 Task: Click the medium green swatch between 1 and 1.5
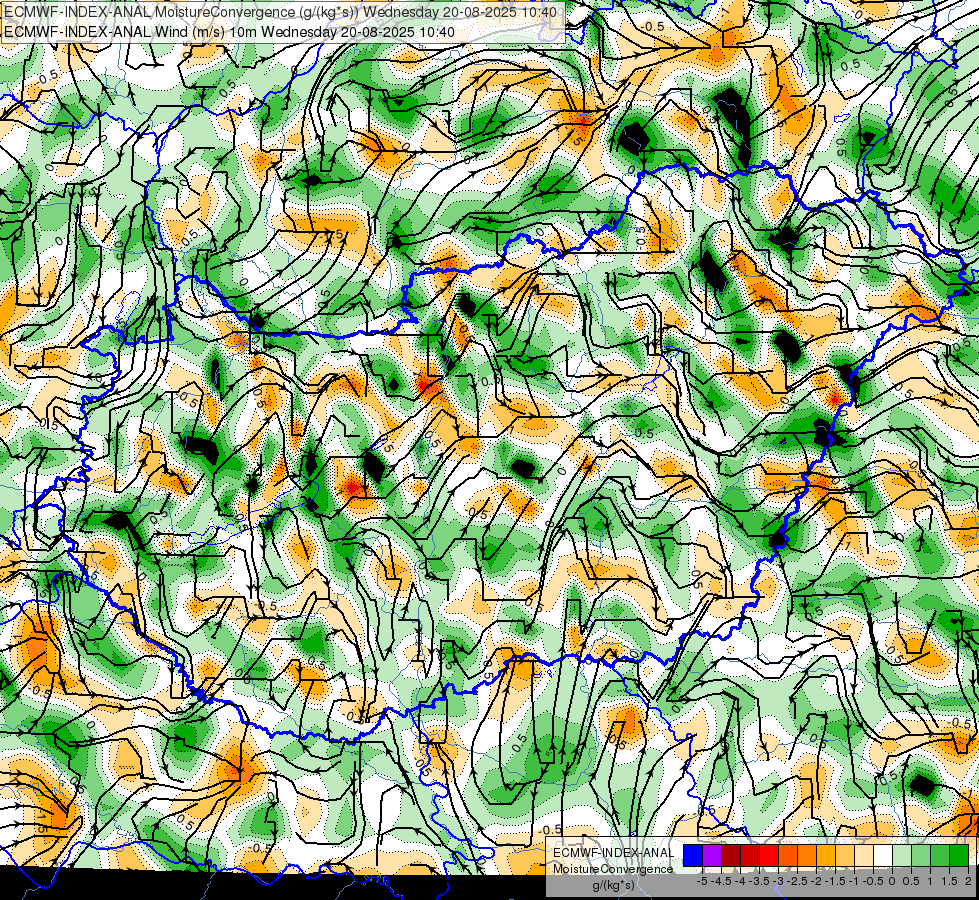pos(940,856)
